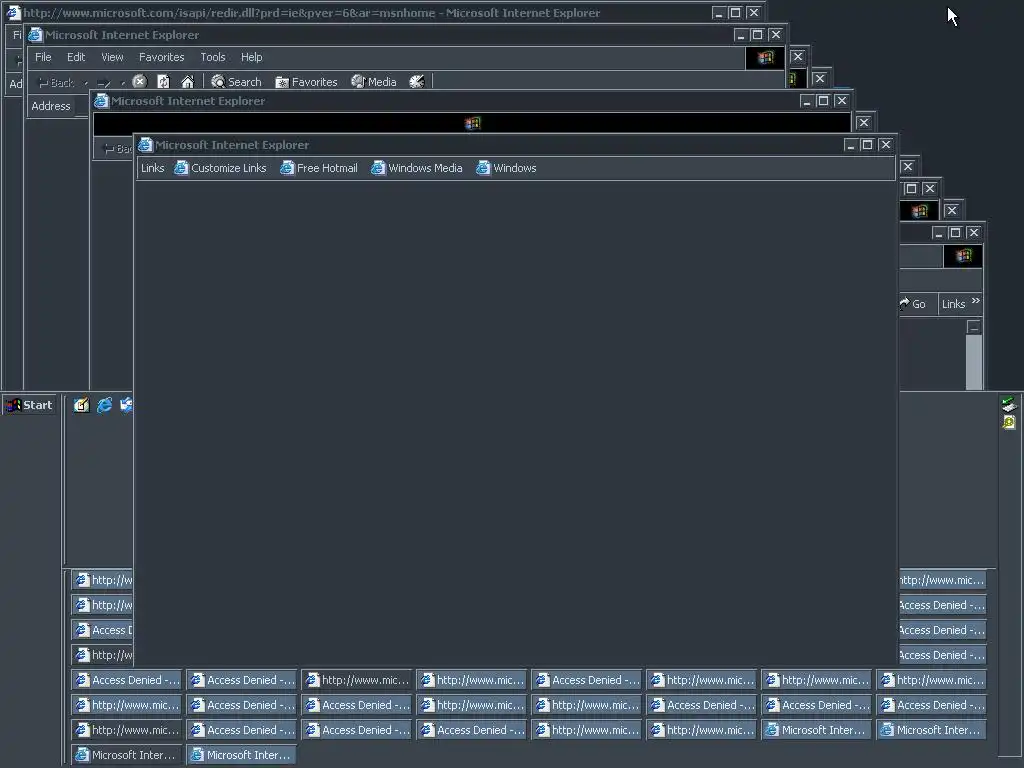
Task: Open the File menu
Action: [43, 57]
